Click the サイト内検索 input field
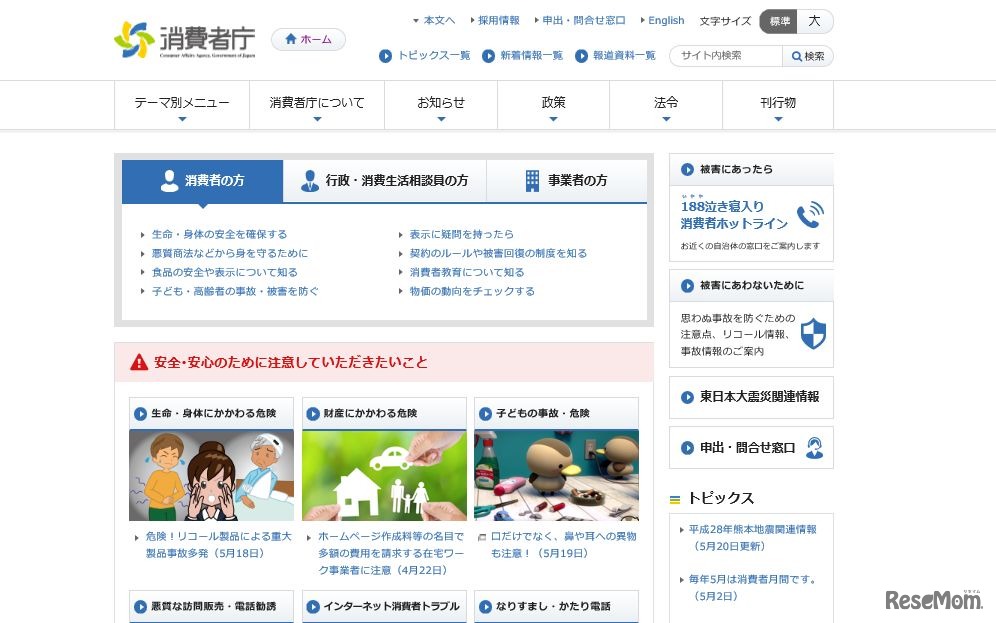Screen dimensions: 996x623 pyautogui.click(x=720, y=57)
